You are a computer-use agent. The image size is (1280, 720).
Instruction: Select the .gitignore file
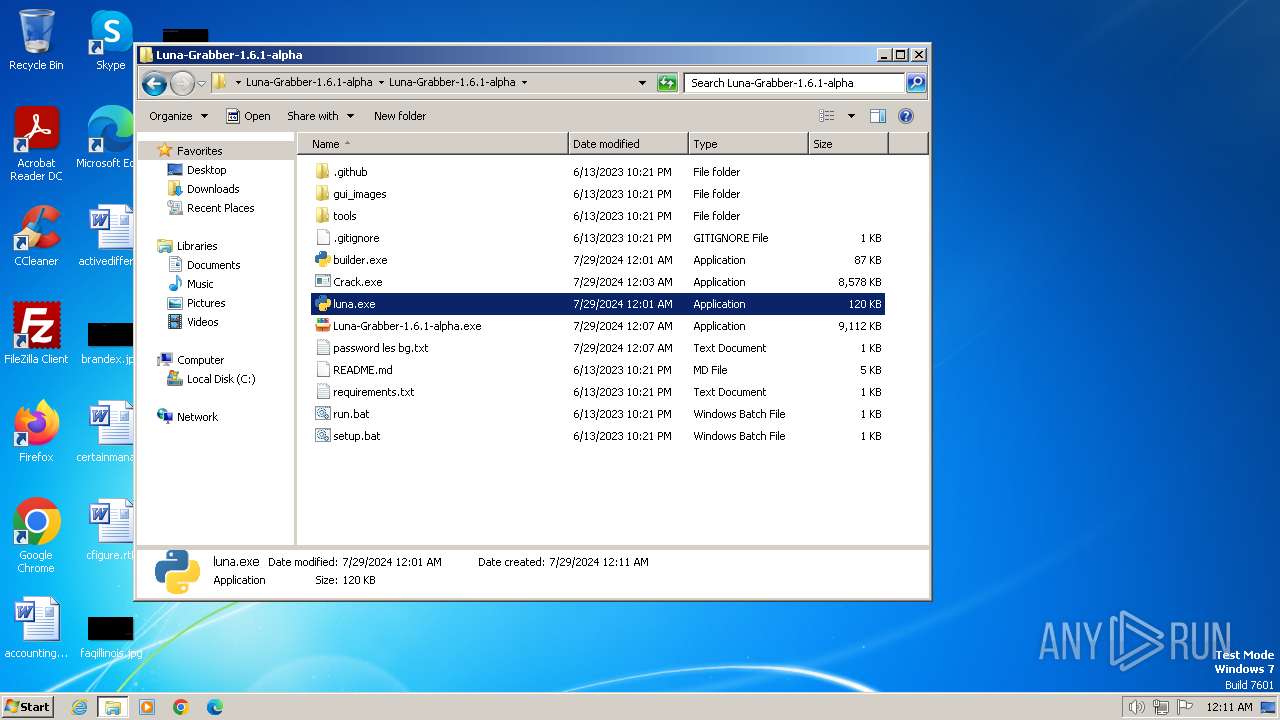coord(356,238)
